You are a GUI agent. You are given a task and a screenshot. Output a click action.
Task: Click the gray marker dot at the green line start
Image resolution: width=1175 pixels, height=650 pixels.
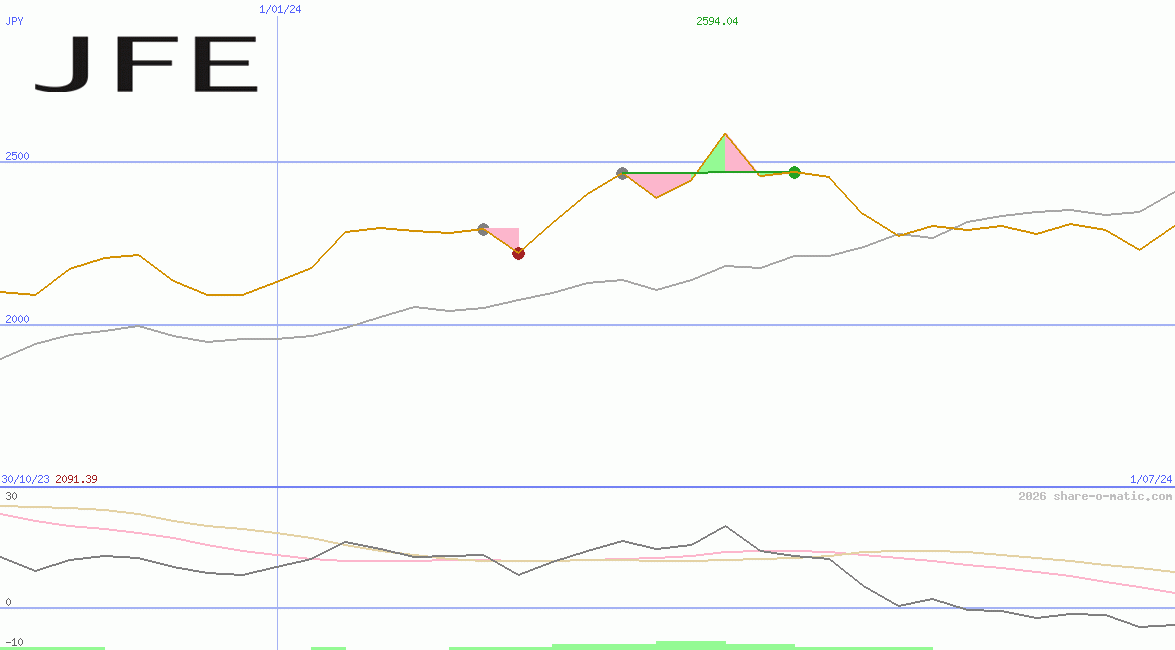[622, 173]
